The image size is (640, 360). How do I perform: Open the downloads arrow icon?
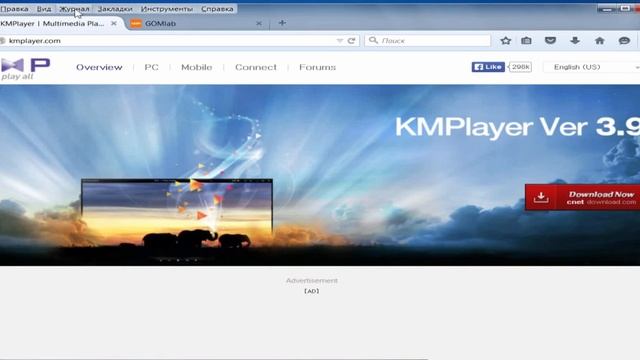tap(575, 40)
